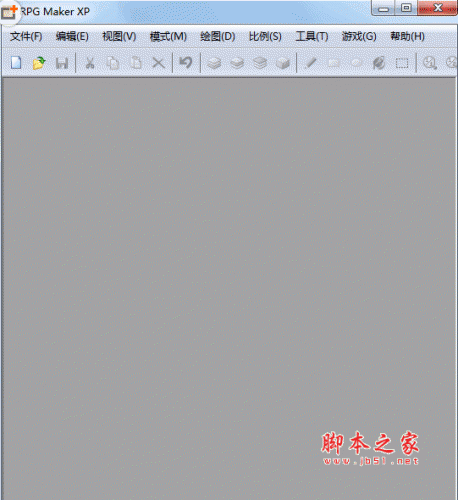Save the project using the floppy disk icon

coord(62,63)
